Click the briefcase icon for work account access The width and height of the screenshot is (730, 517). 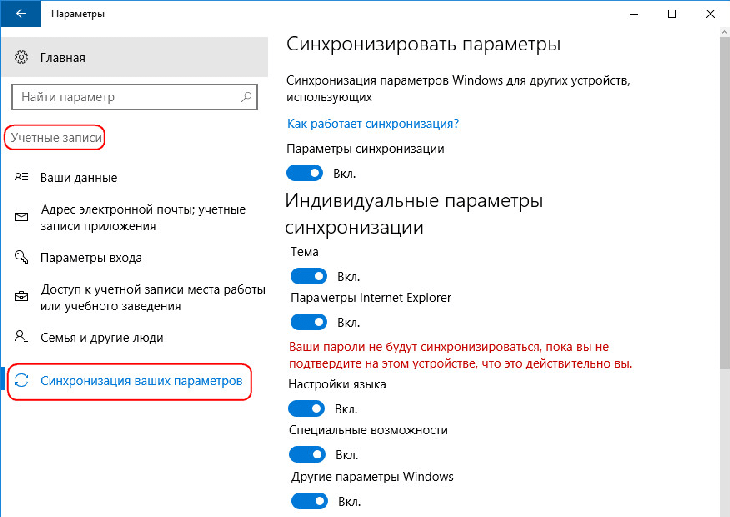pos(21,297)
